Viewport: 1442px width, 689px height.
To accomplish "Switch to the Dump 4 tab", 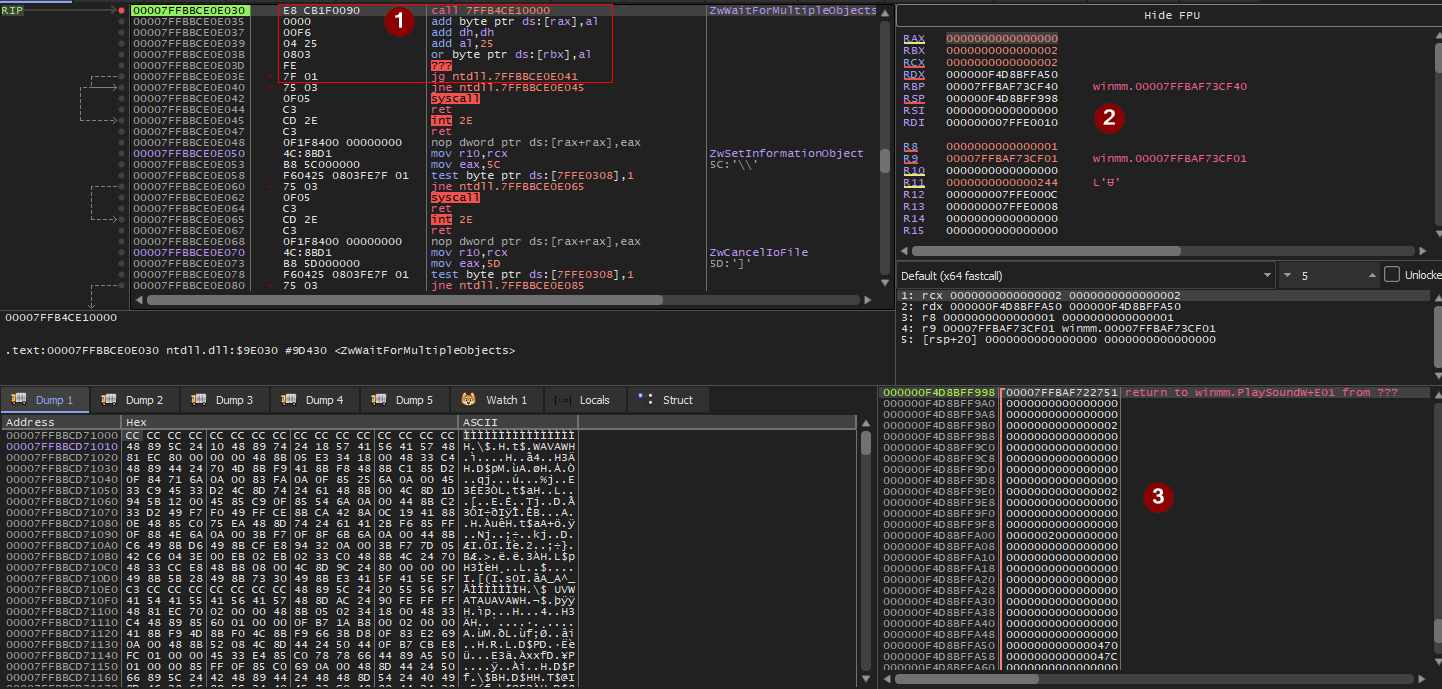I will 315,400.
